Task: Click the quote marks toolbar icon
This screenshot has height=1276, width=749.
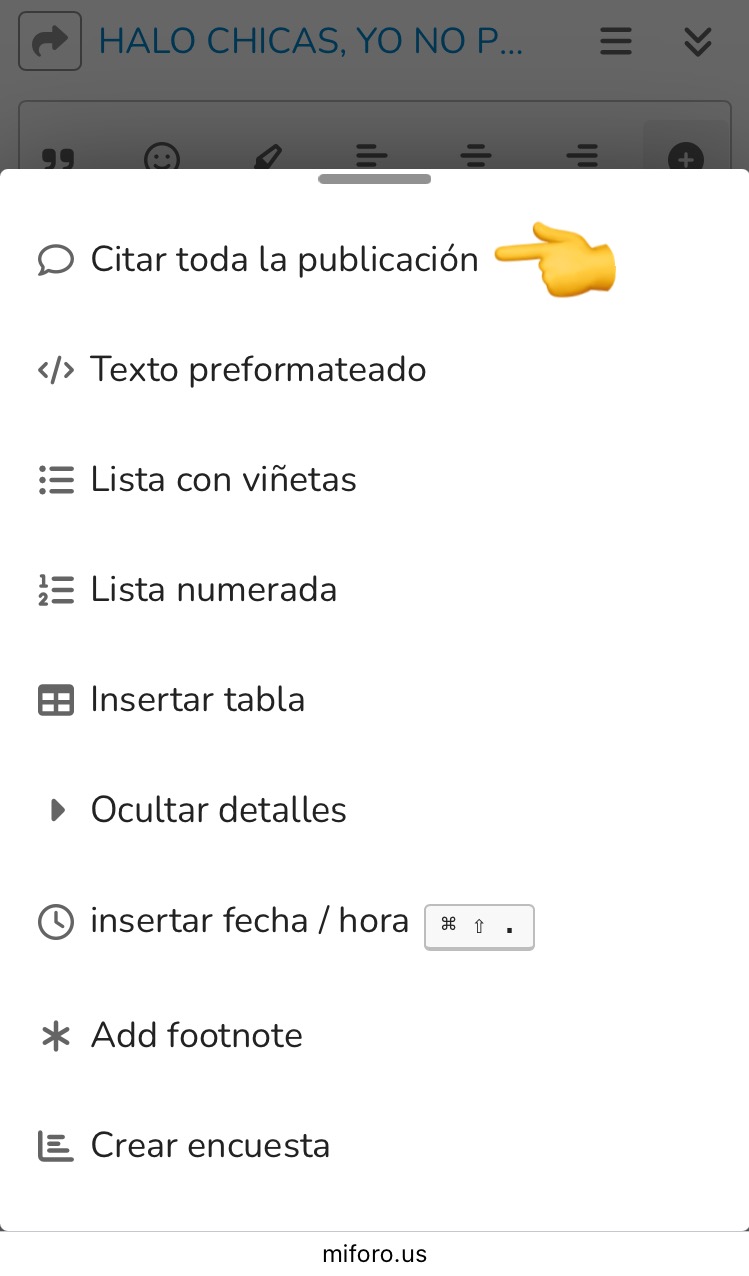Action: click(x=59, y=157)
